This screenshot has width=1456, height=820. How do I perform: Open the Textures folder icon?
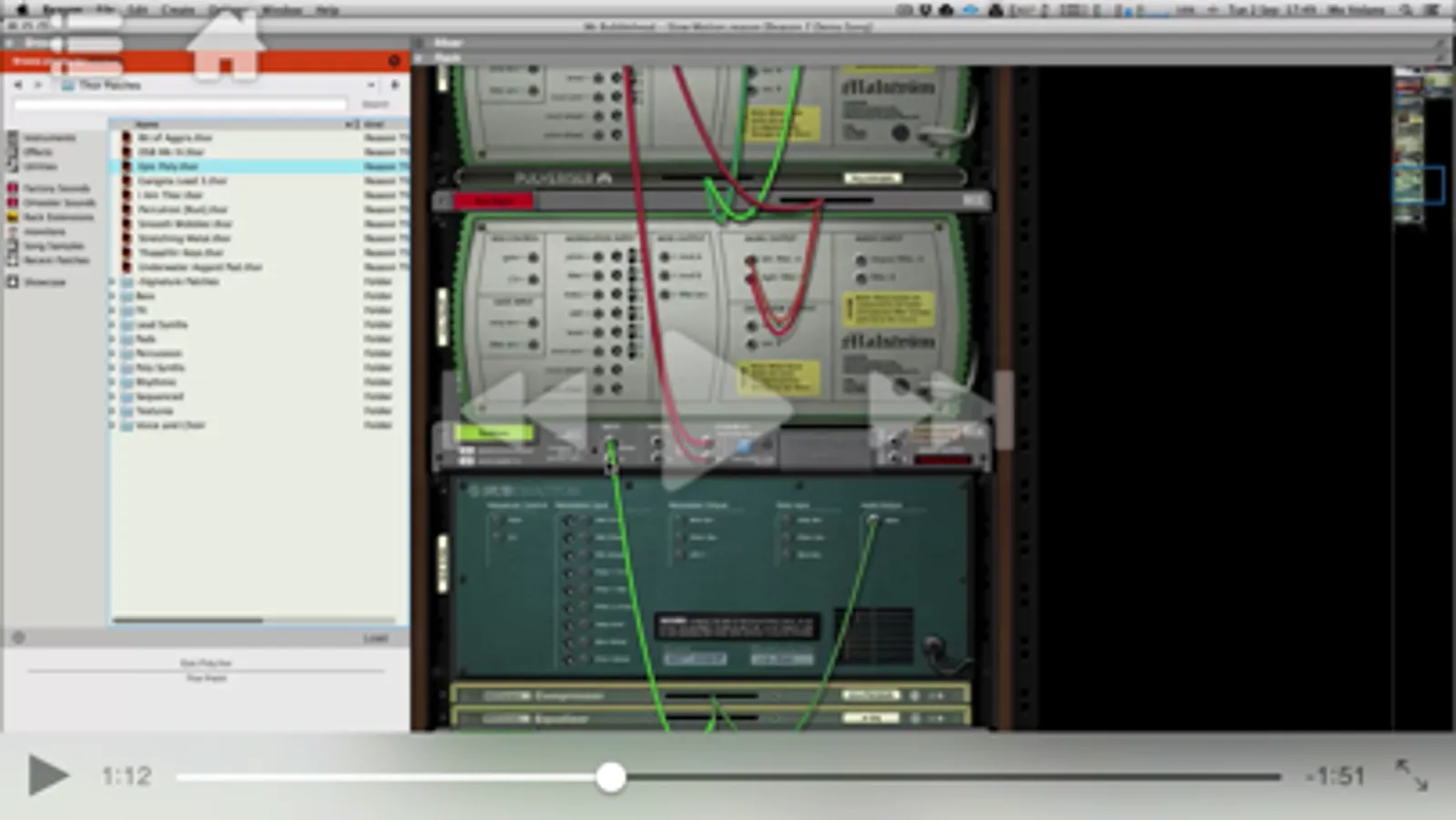(x=127, y=411)
